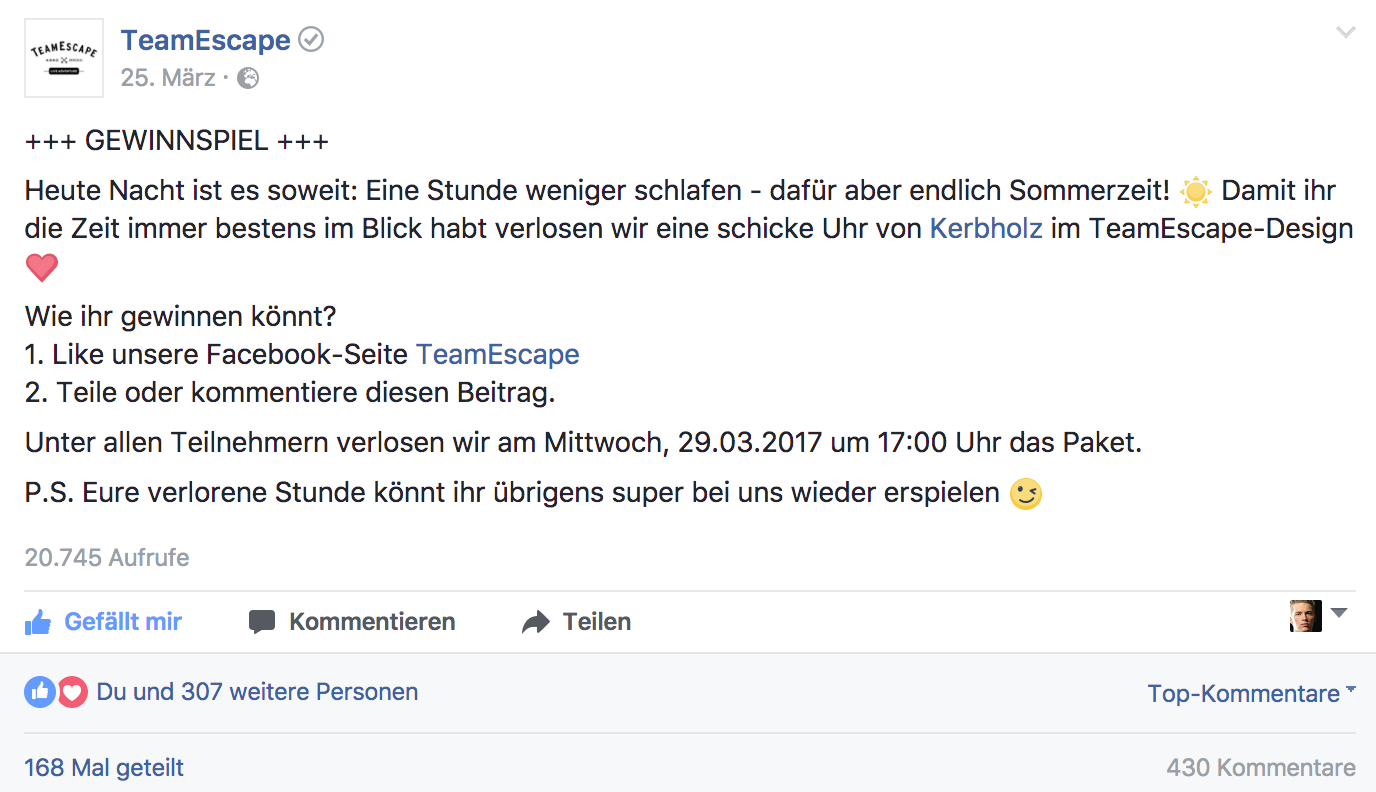Open the Kerbholz page link
This screenshot has height=792, width=1376.
(x=986, y=228)
